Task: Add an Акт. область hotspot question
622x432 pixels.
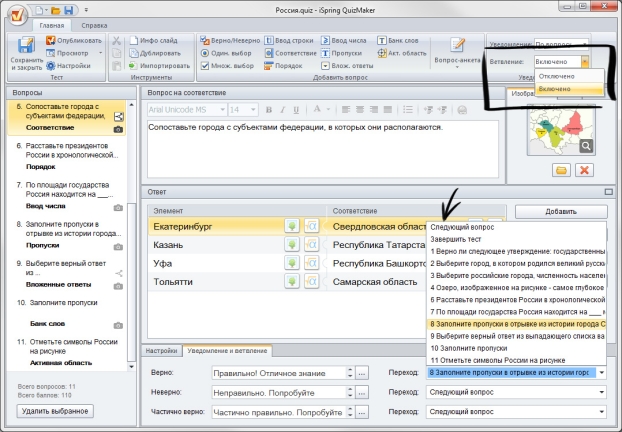Action: coord(402,53)
